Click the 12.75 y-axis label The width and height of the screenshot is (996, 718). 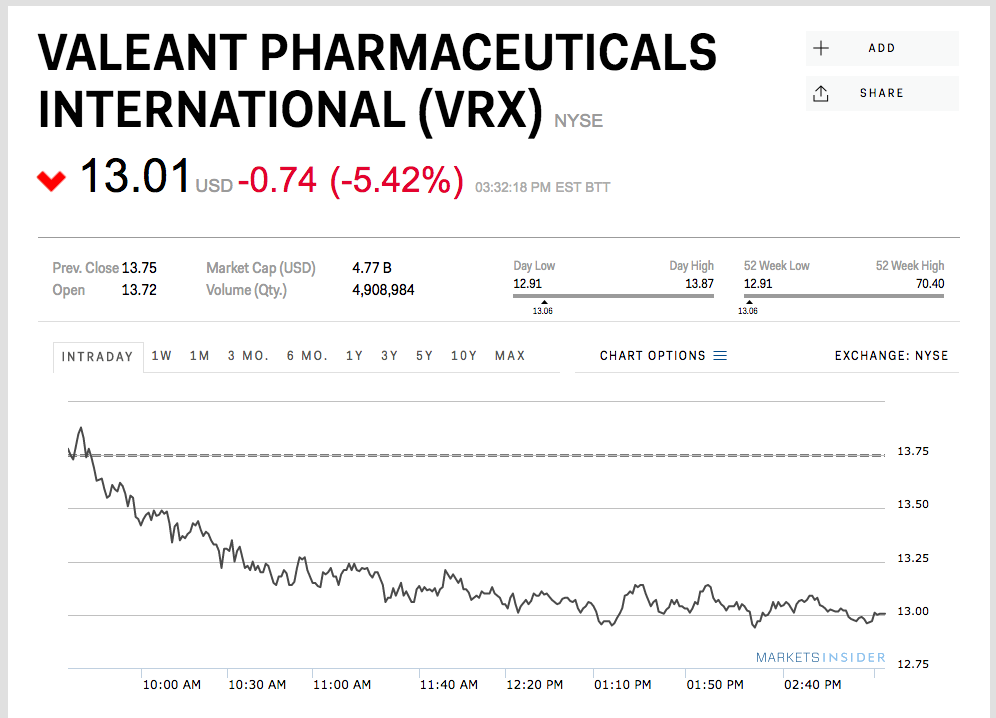tap(913, 665)
